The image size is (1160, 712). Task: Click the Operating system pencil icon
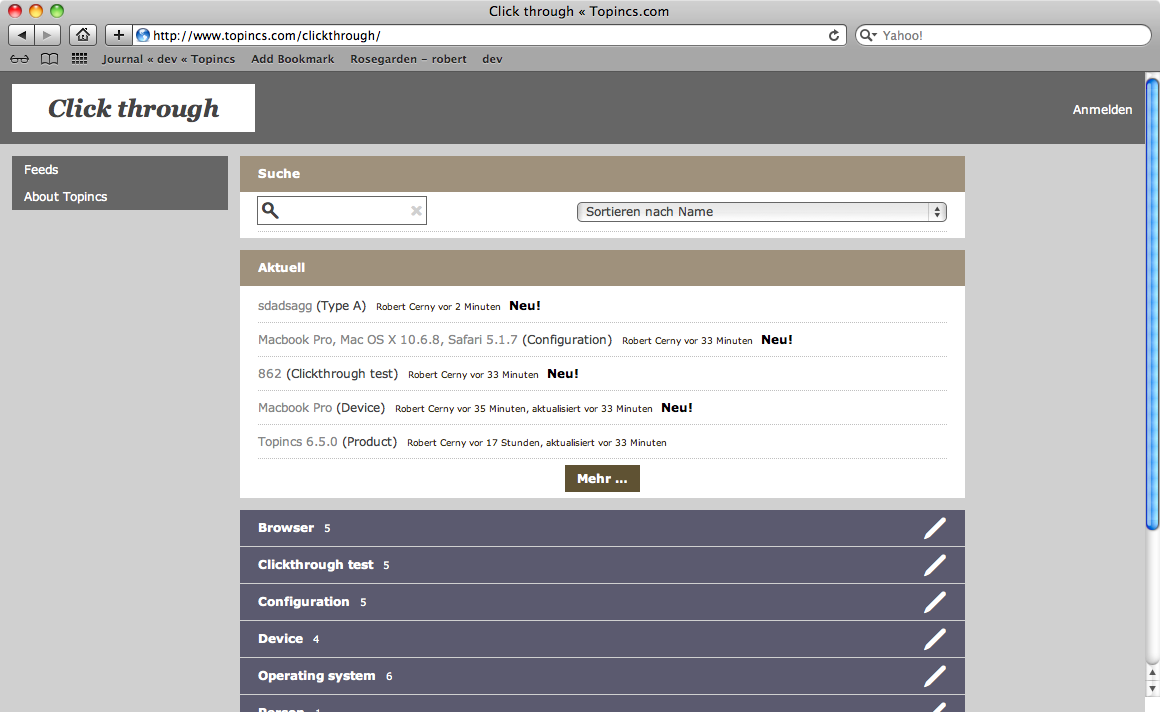(934, 676)
